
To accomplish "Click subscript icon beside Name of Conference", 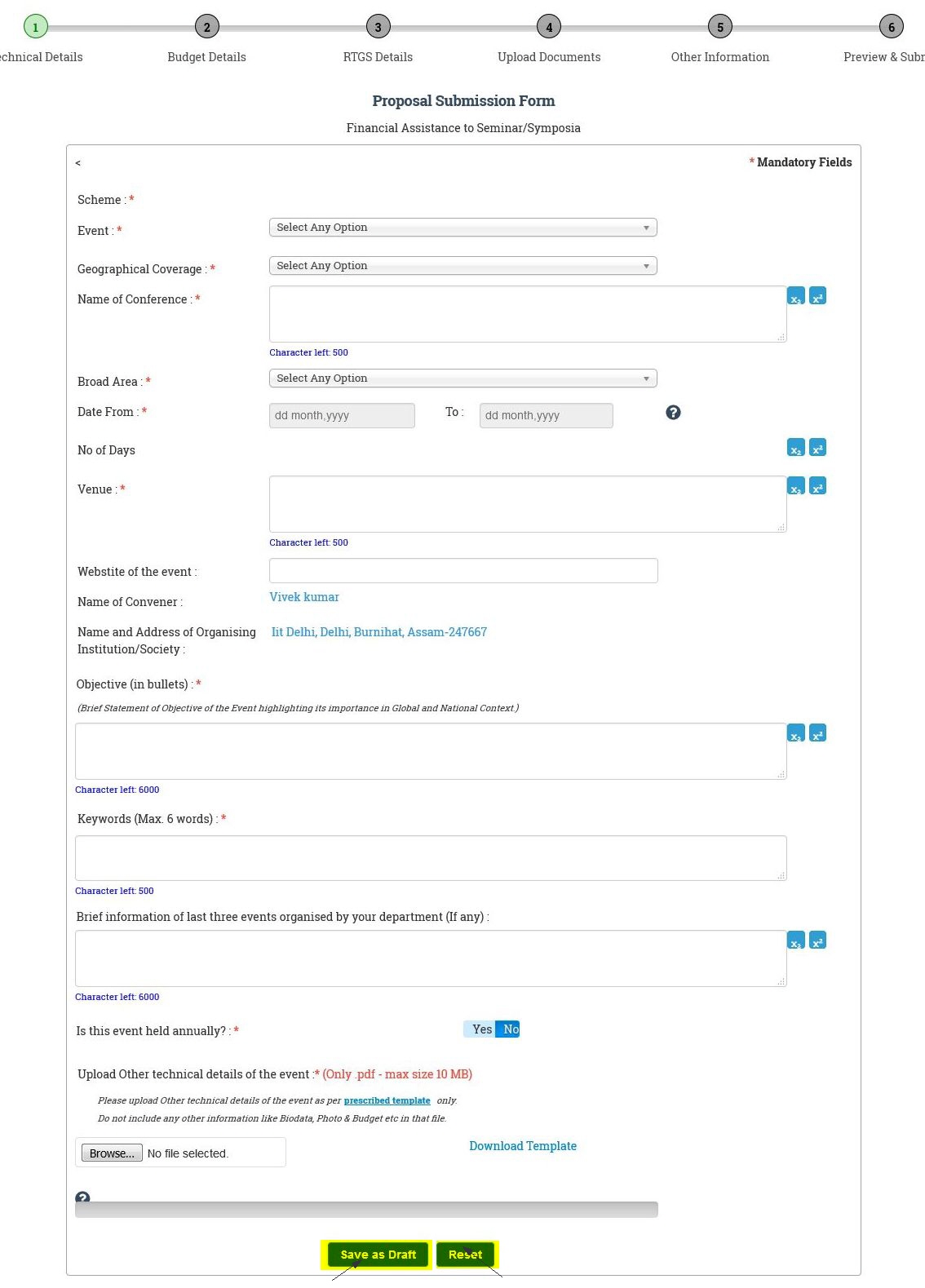I will [795, 296].
